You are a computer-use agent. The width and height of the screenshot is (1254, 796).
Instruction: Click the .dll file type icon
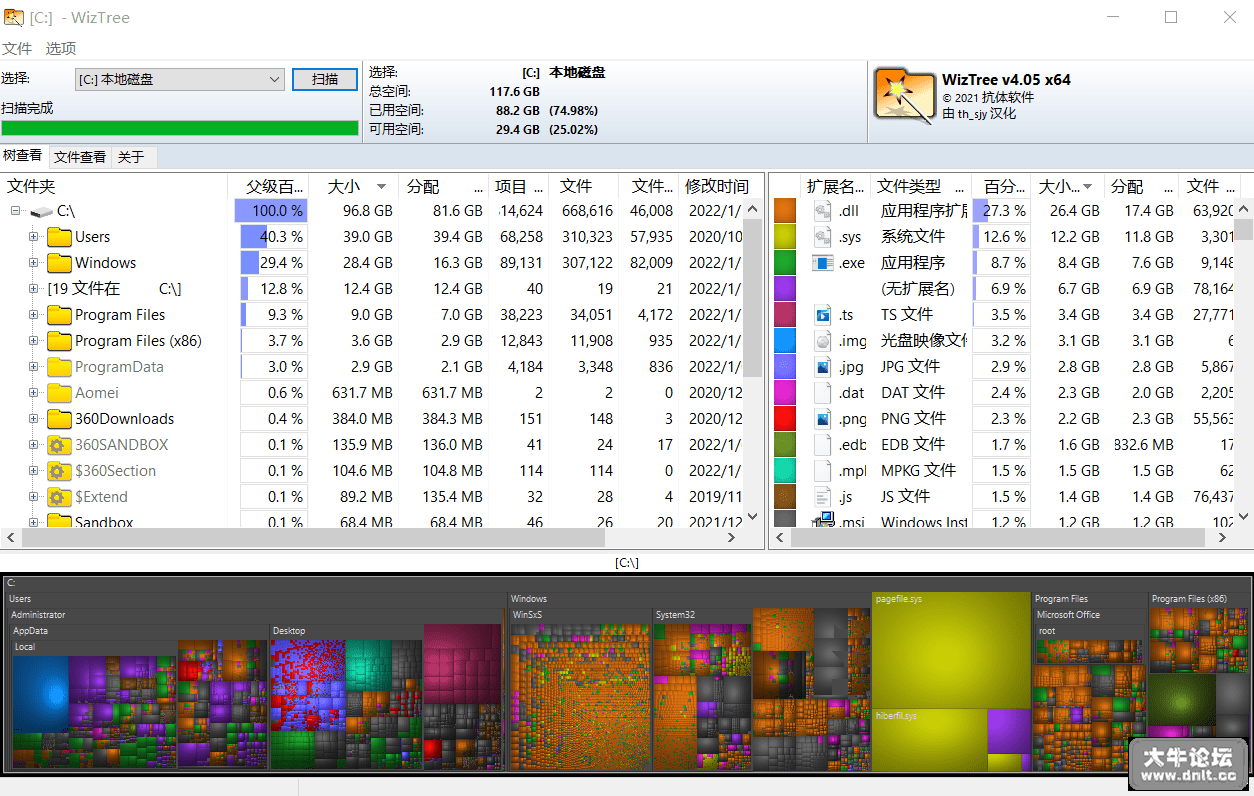pos(823,211)
